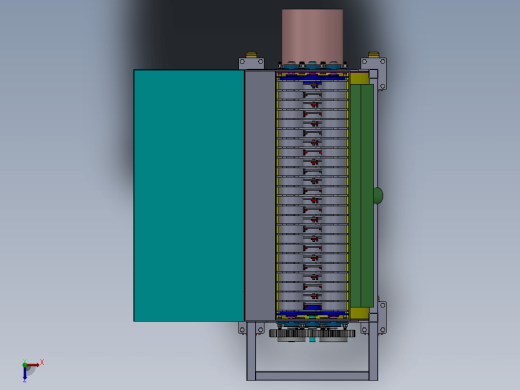Click the bottom horizontal bar of the frame
This screenshot has height=390, width=520.
tap(312, 376)
